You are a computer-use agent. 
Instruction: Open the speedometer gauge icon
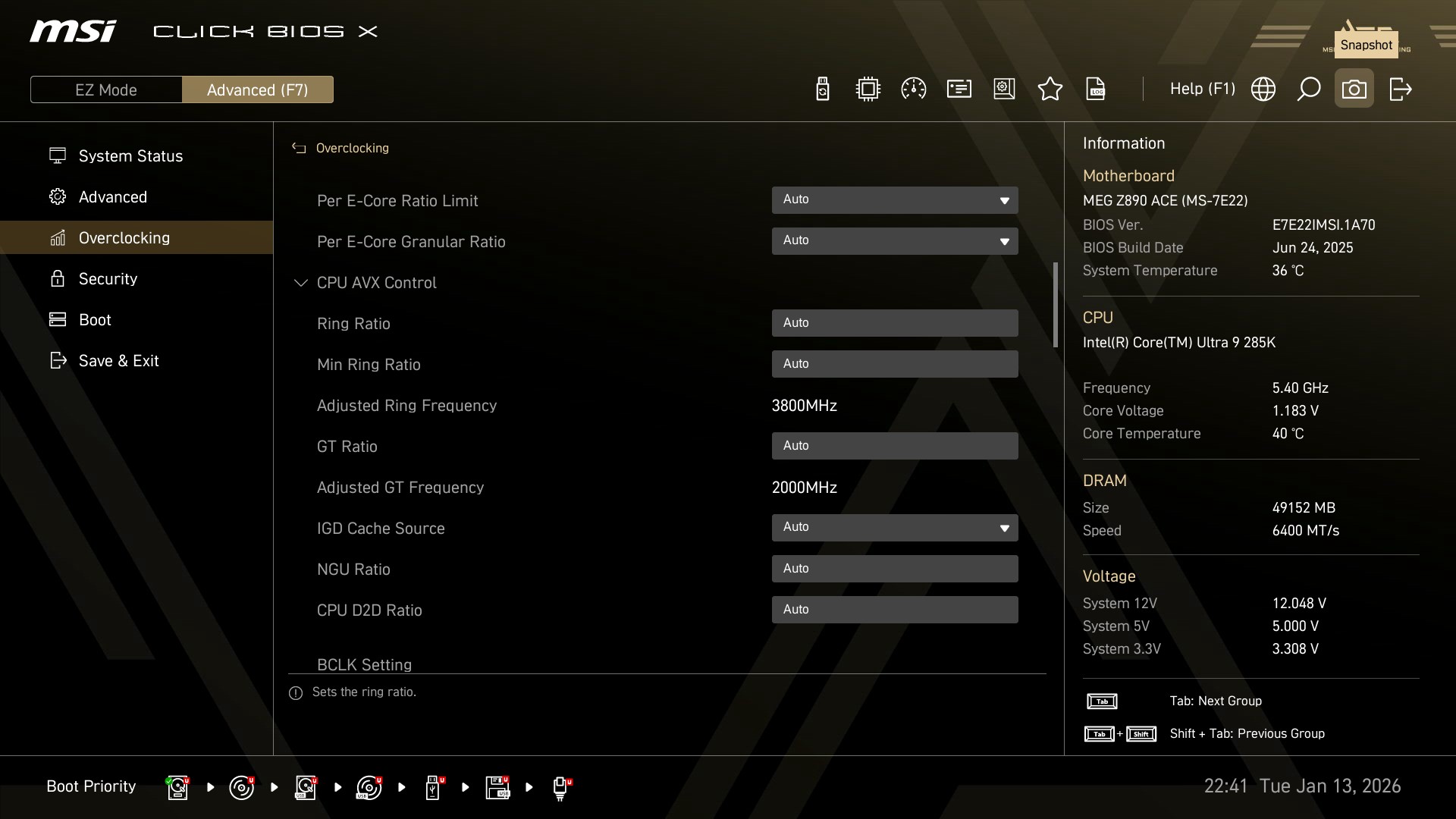(913, 89)
